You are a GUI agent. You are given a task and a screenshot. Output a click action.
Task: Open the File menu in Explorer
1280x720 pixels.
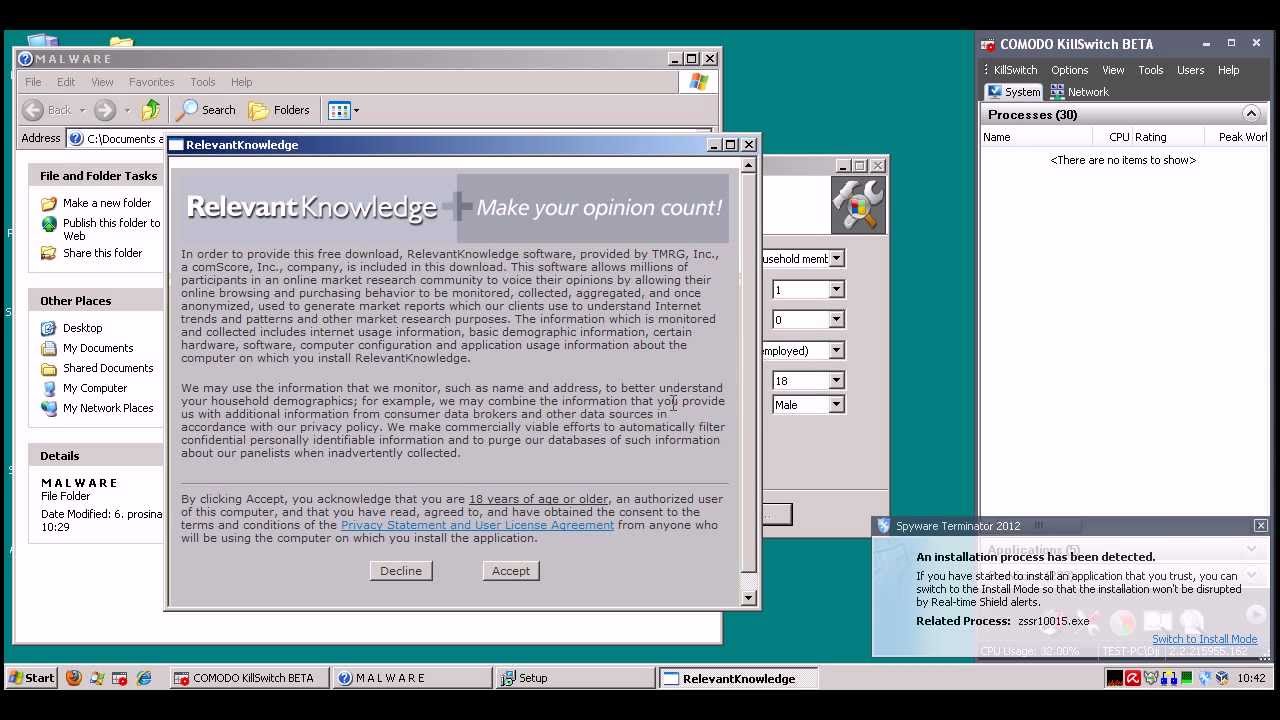click(33, 82)
